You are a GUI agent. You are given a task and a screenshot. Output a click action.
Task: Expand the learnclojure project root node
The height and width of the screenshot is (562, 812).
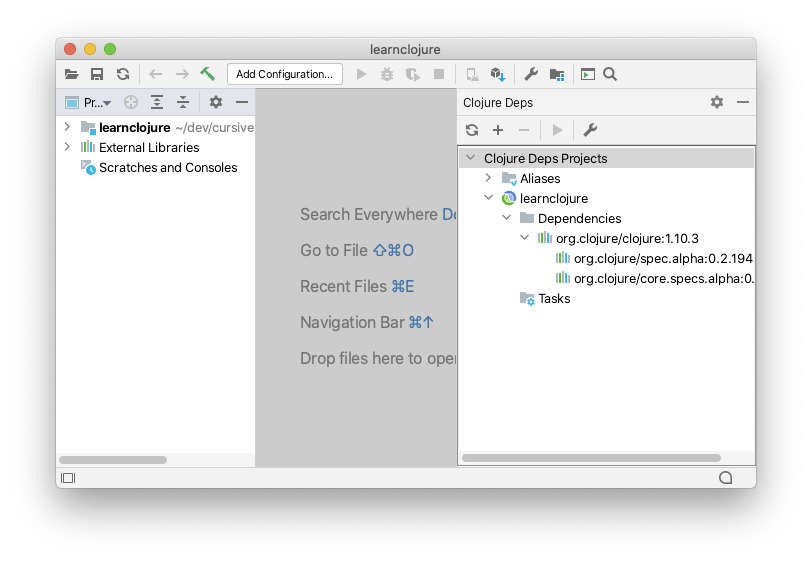[67, 126]
